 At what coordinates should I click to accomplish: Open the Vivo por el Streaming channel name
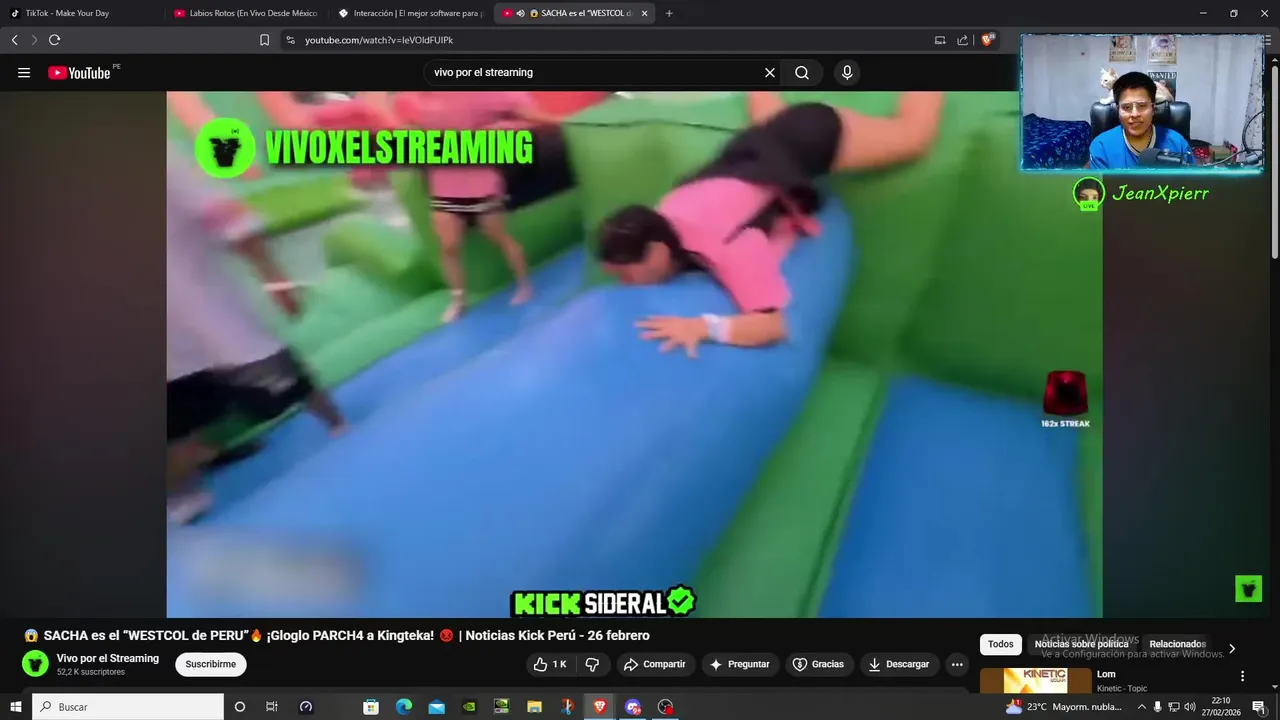(x=108, y=658)
